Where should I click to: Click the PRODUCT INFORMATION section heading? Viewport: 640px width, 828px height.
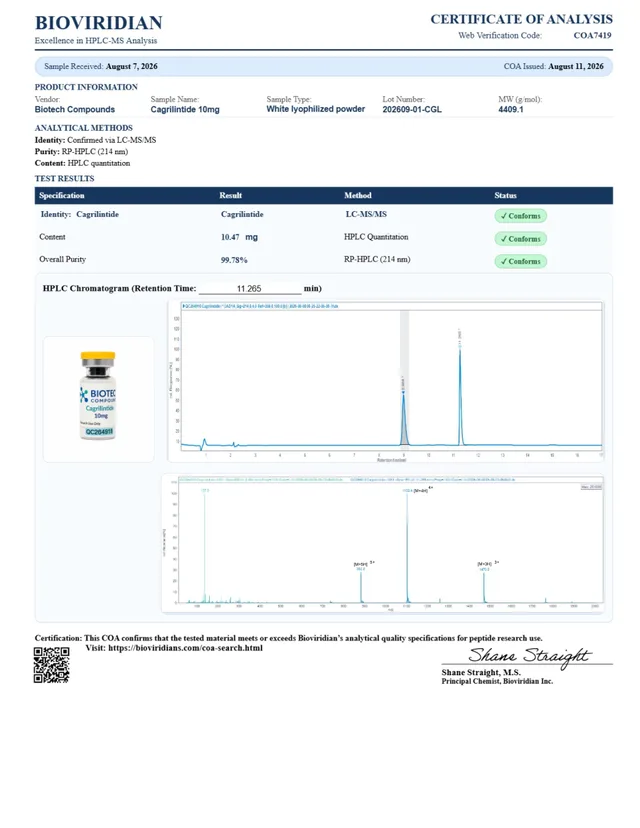click(86, 87)
